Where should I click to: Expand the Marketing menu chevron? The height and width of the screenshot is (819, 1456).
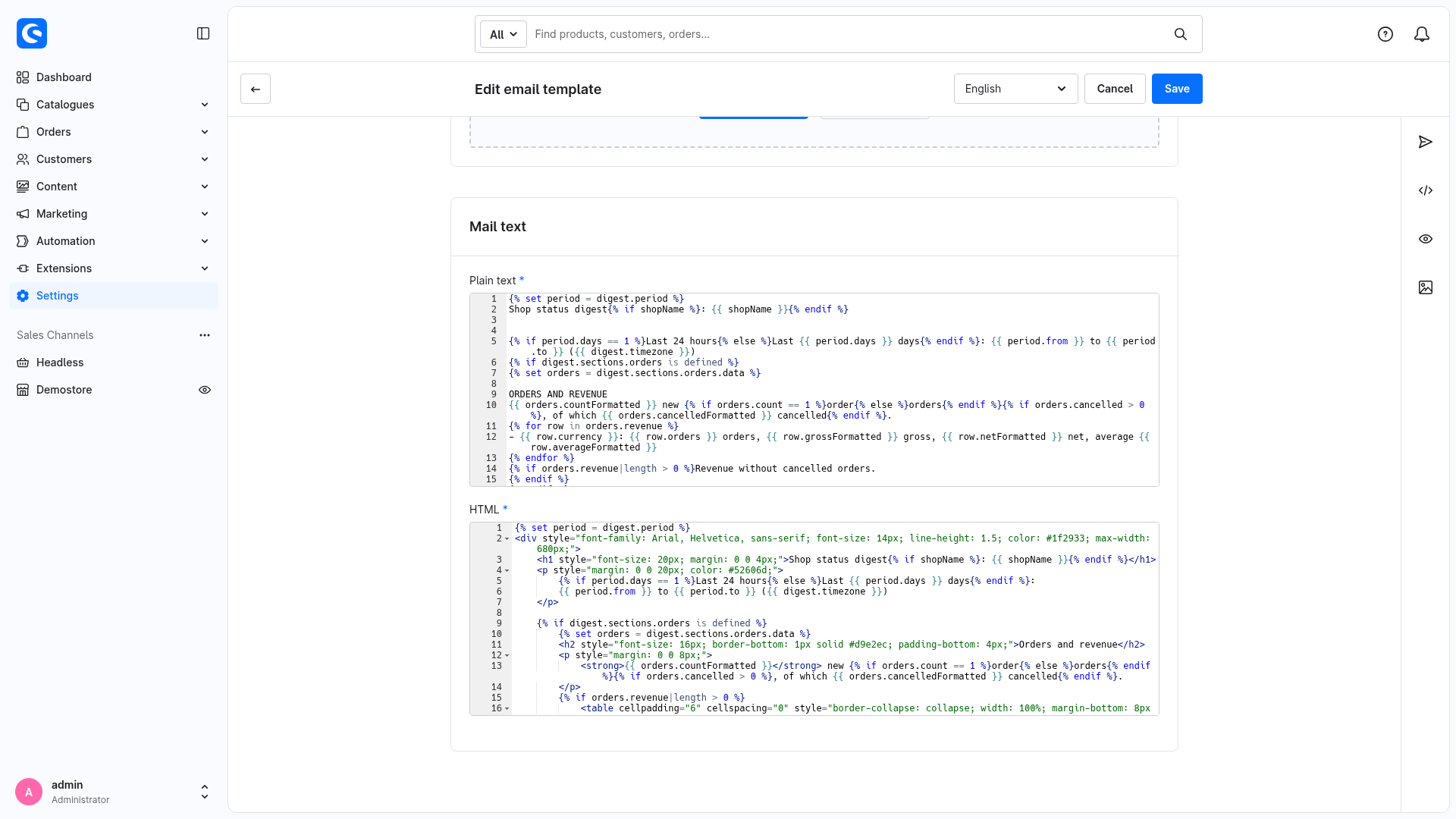click(205, 214)
